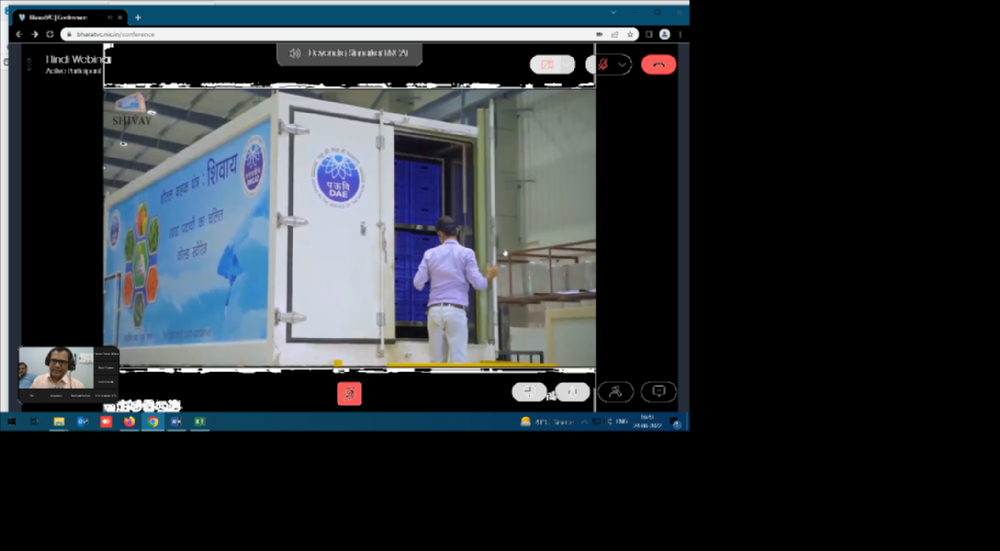Select the self-view video thumbnail

tap(57, 368)
